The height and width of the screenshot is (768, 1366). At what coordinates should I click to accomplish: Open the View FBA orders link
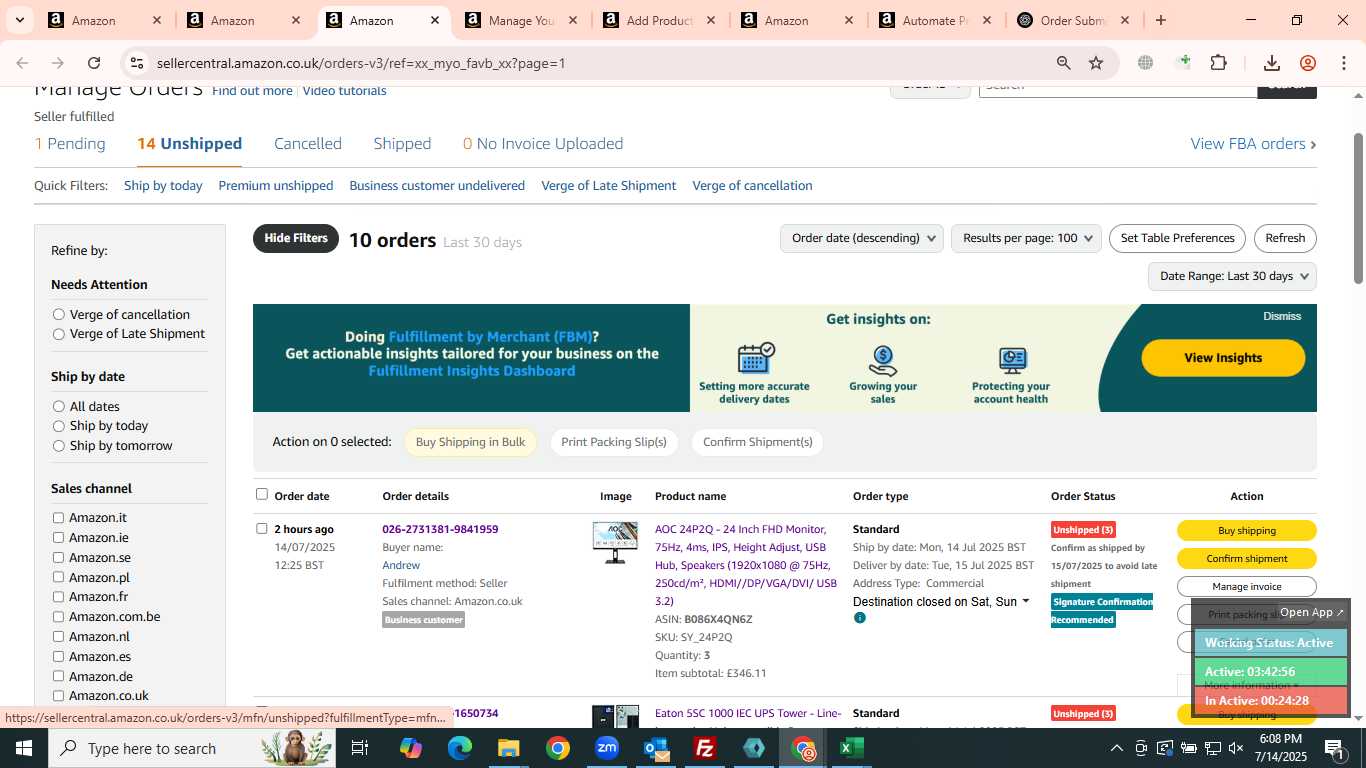click(1253, 144)
